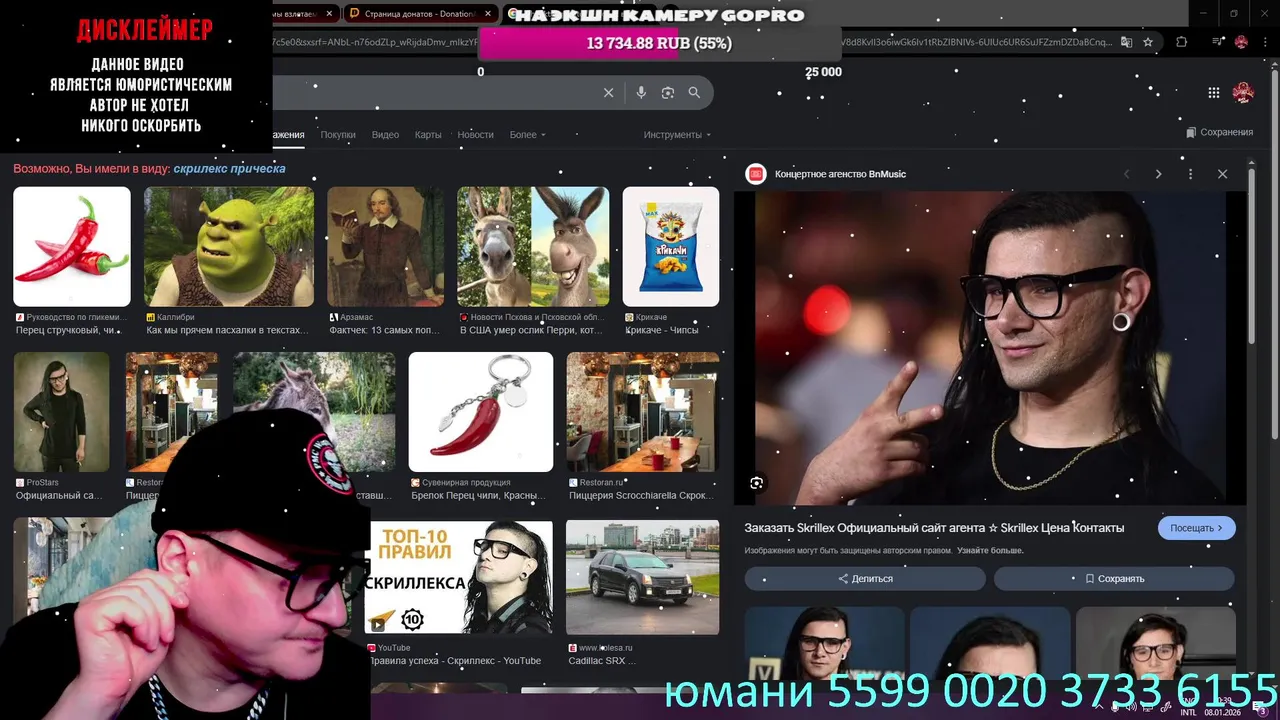Open the ProStars Skrillex portrait thumbnail
The image size is (1280, 720).
point(62,412)
